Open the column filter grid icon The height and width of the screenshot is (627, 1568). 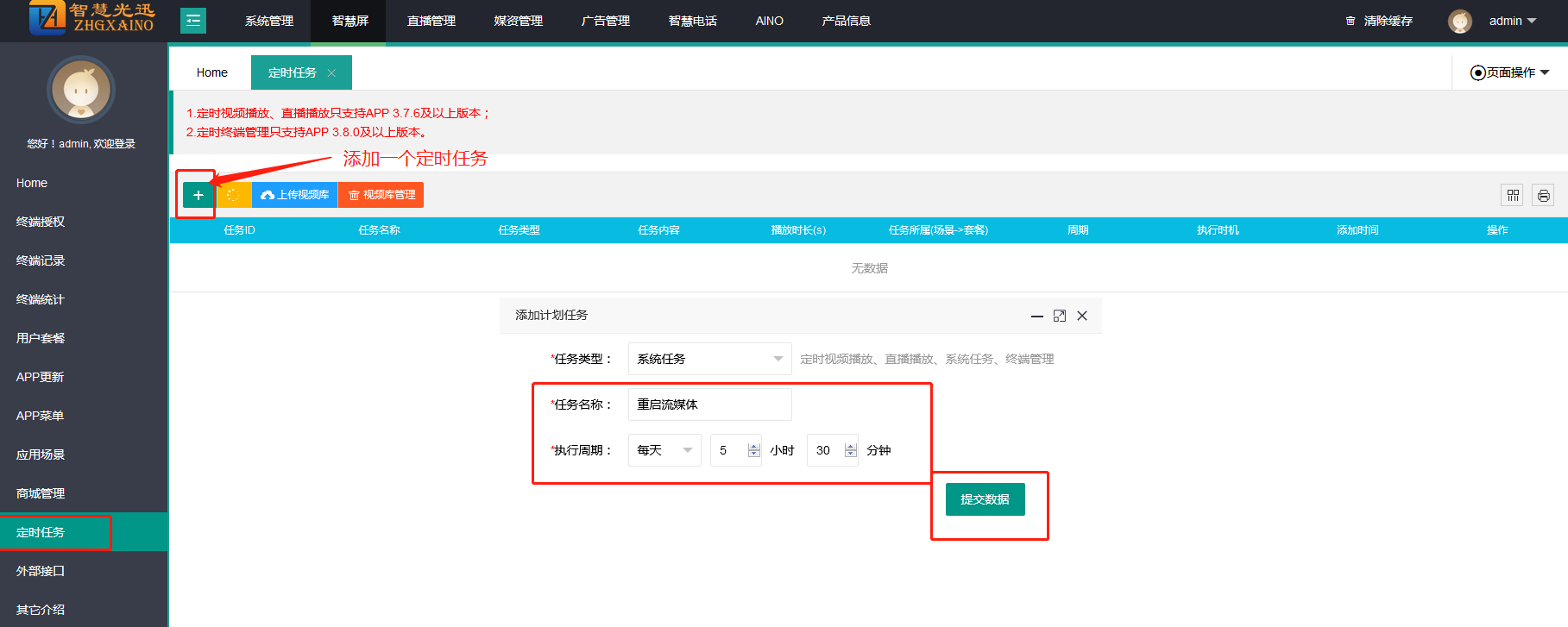1512,195
